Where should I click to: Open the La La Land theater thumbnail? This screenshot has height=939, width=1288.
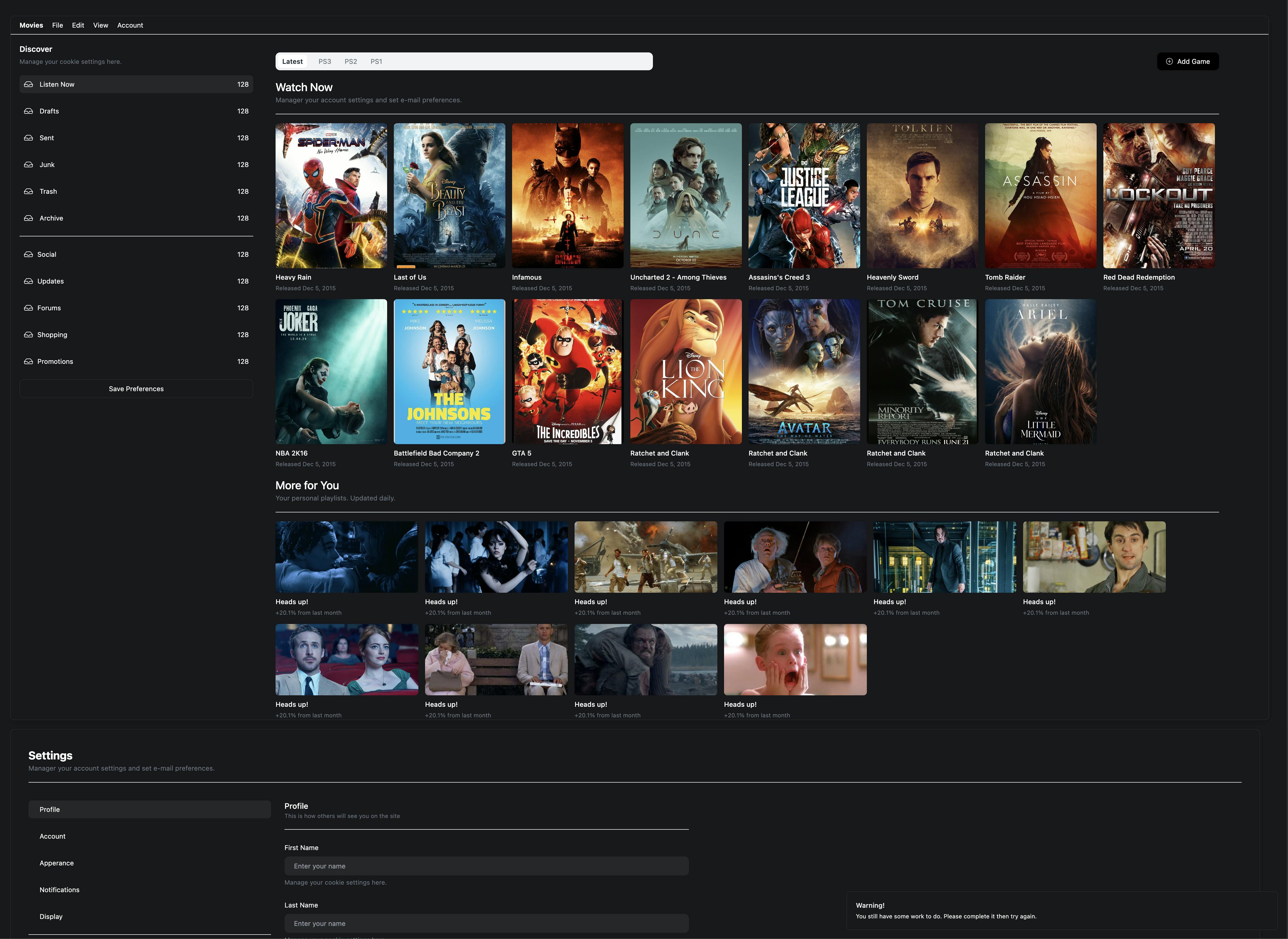[347, 659]
